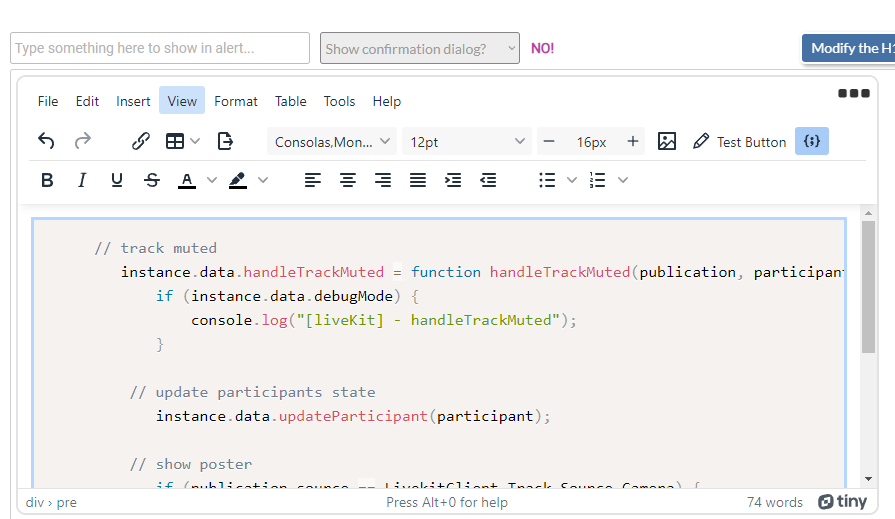The image size is (895, 519).
Task: Toggle Bold formatting
Action: point(47,180)
